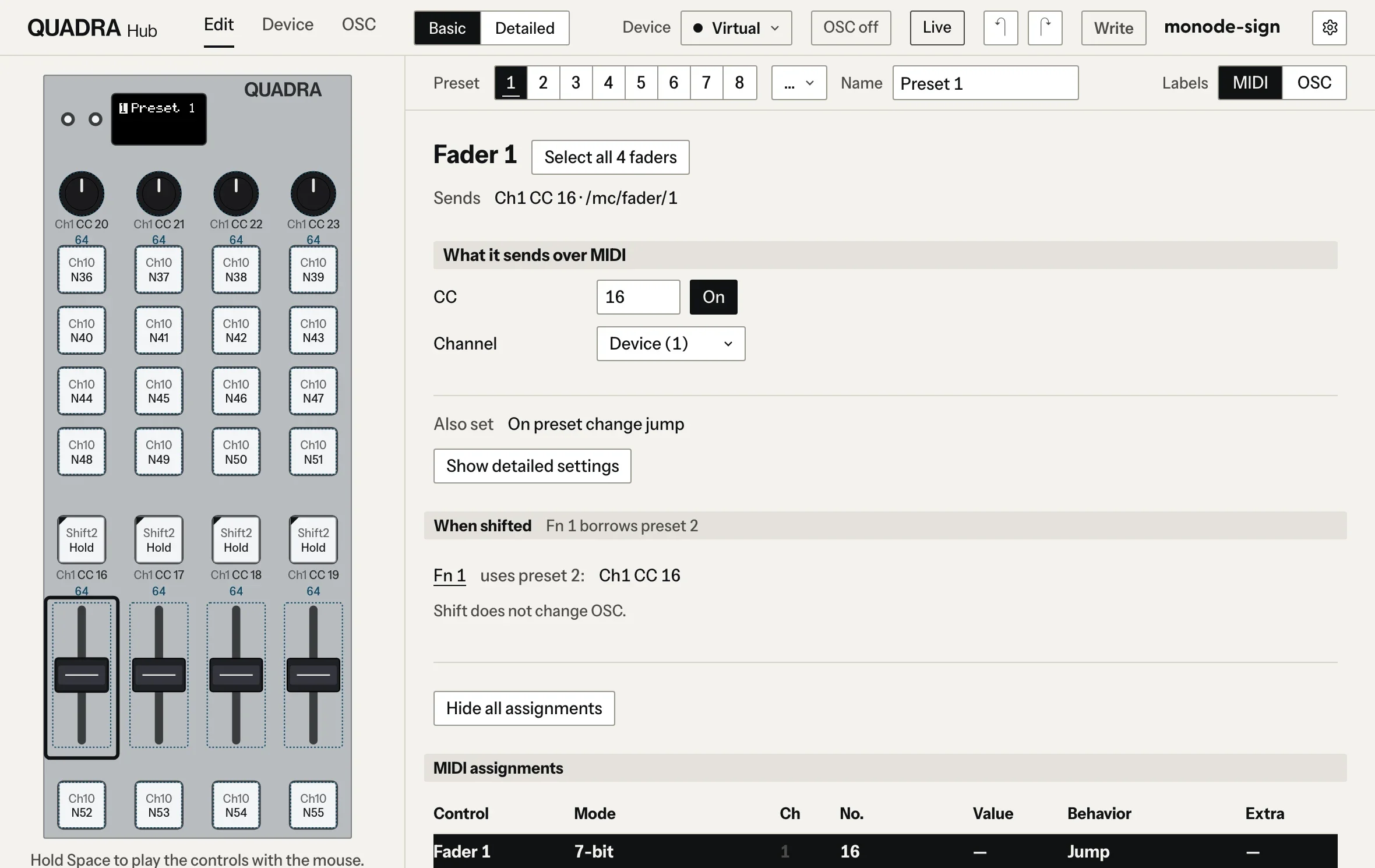Click the Fader 1 assignment table row
The height and width of the screenshot is (868, 1375).
(885, 851)
